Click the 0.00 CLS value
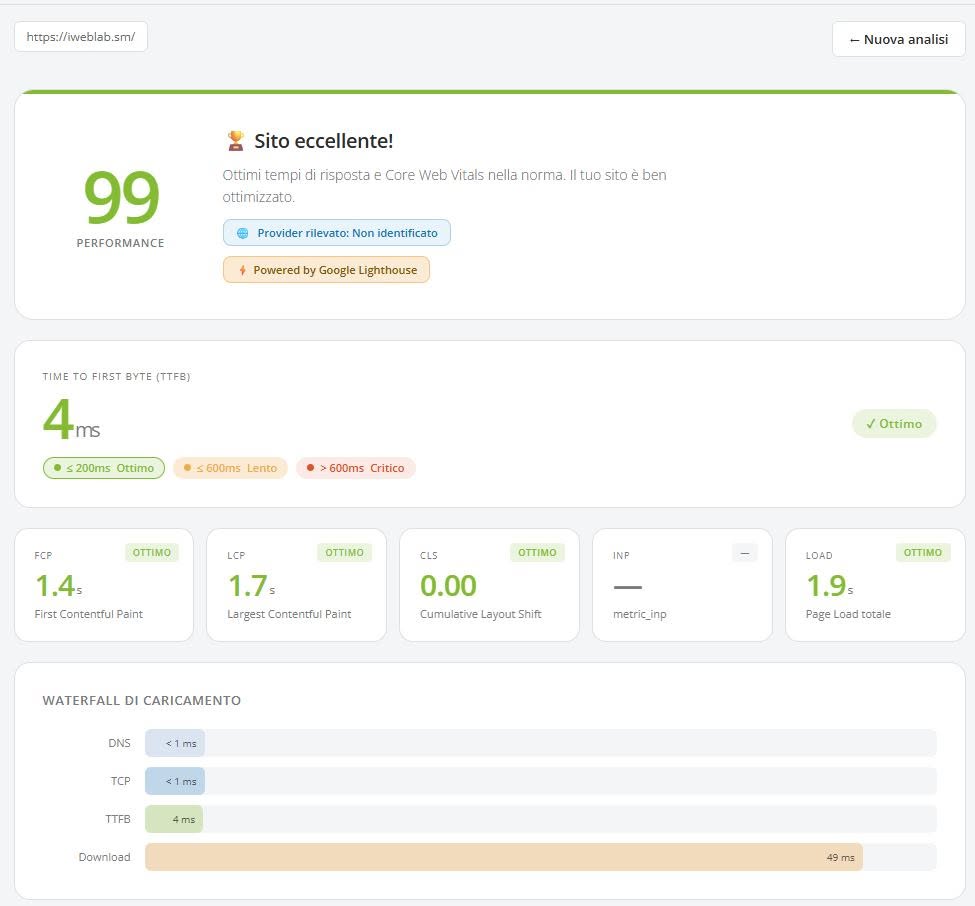 [448, 586]
